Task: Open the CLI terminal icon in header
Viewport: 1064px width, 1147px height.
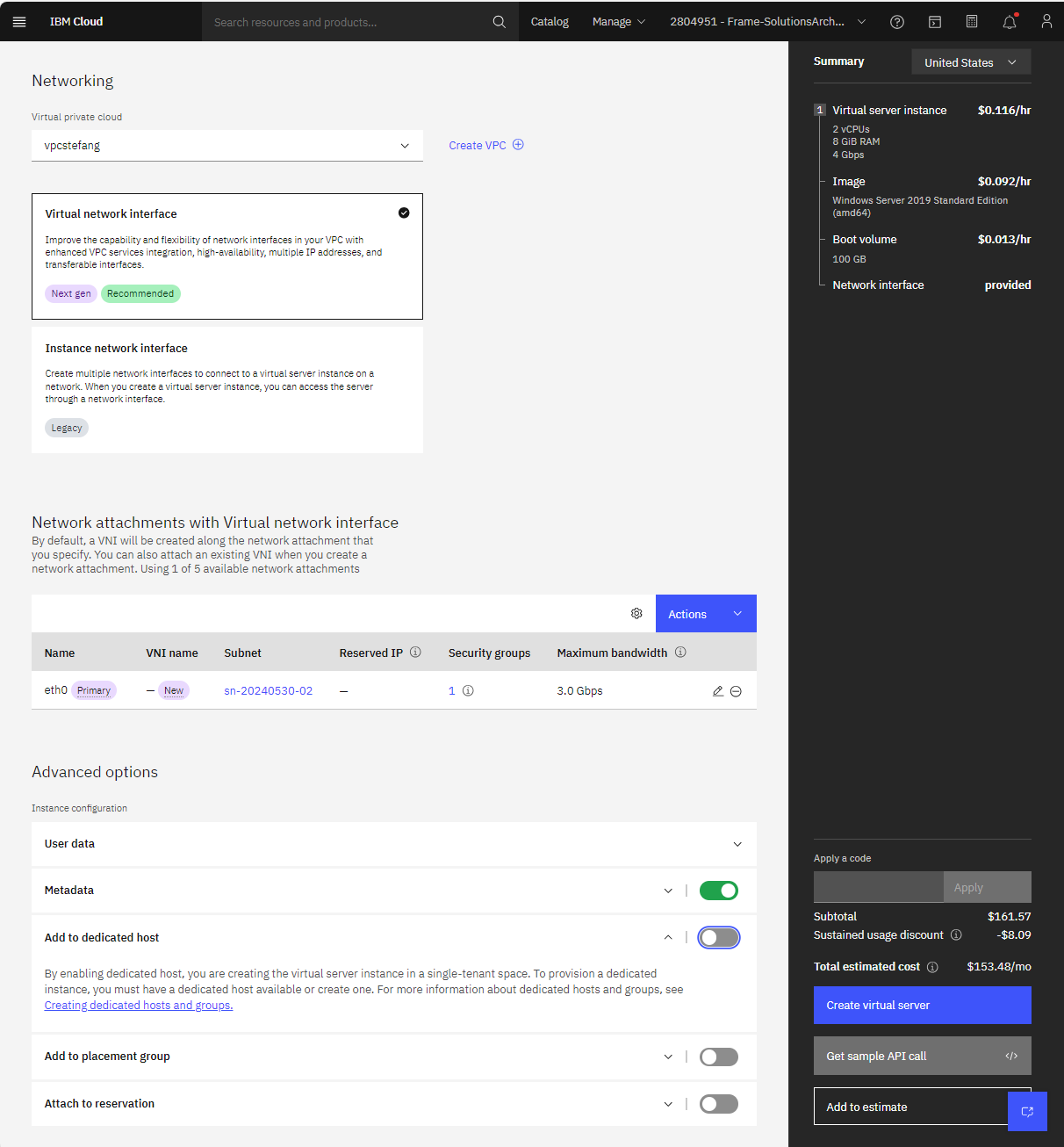Action: pos(934,21)
